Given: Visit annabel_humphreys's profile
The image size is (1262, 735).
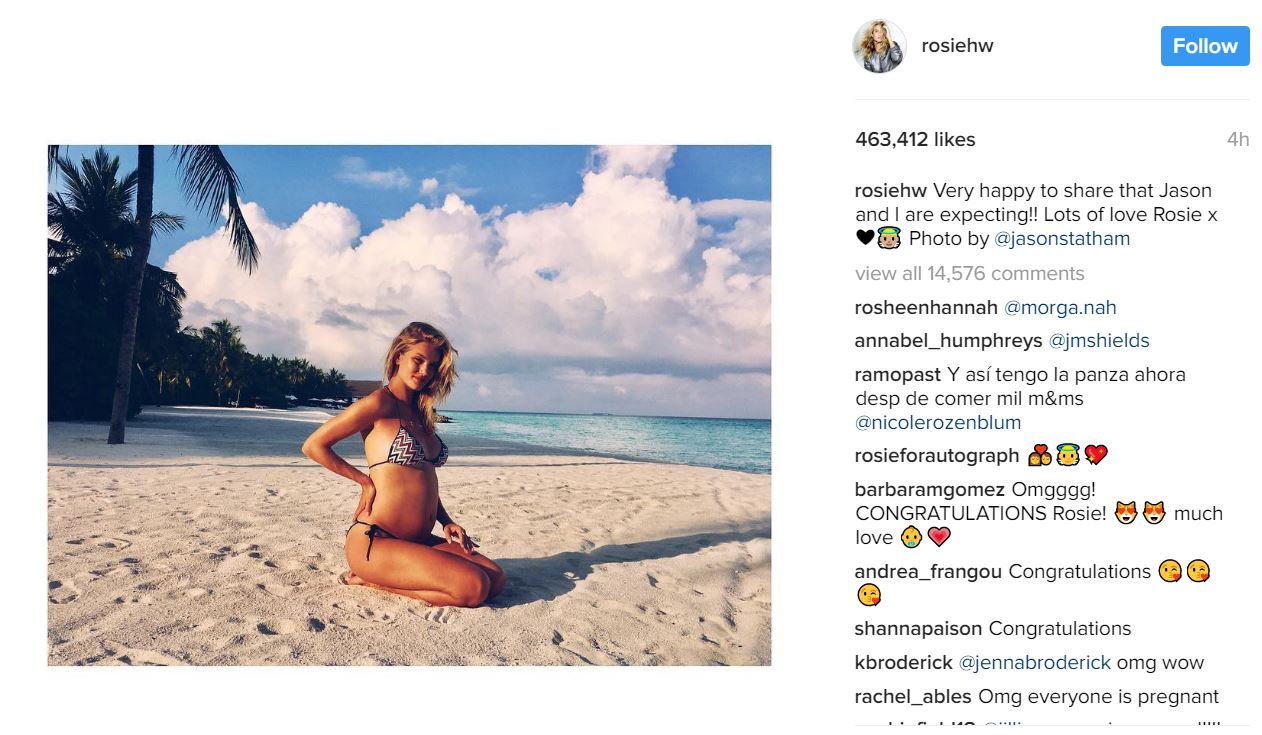Looking at the screenshot, I should pyautogui.click(x=948, y=341).
